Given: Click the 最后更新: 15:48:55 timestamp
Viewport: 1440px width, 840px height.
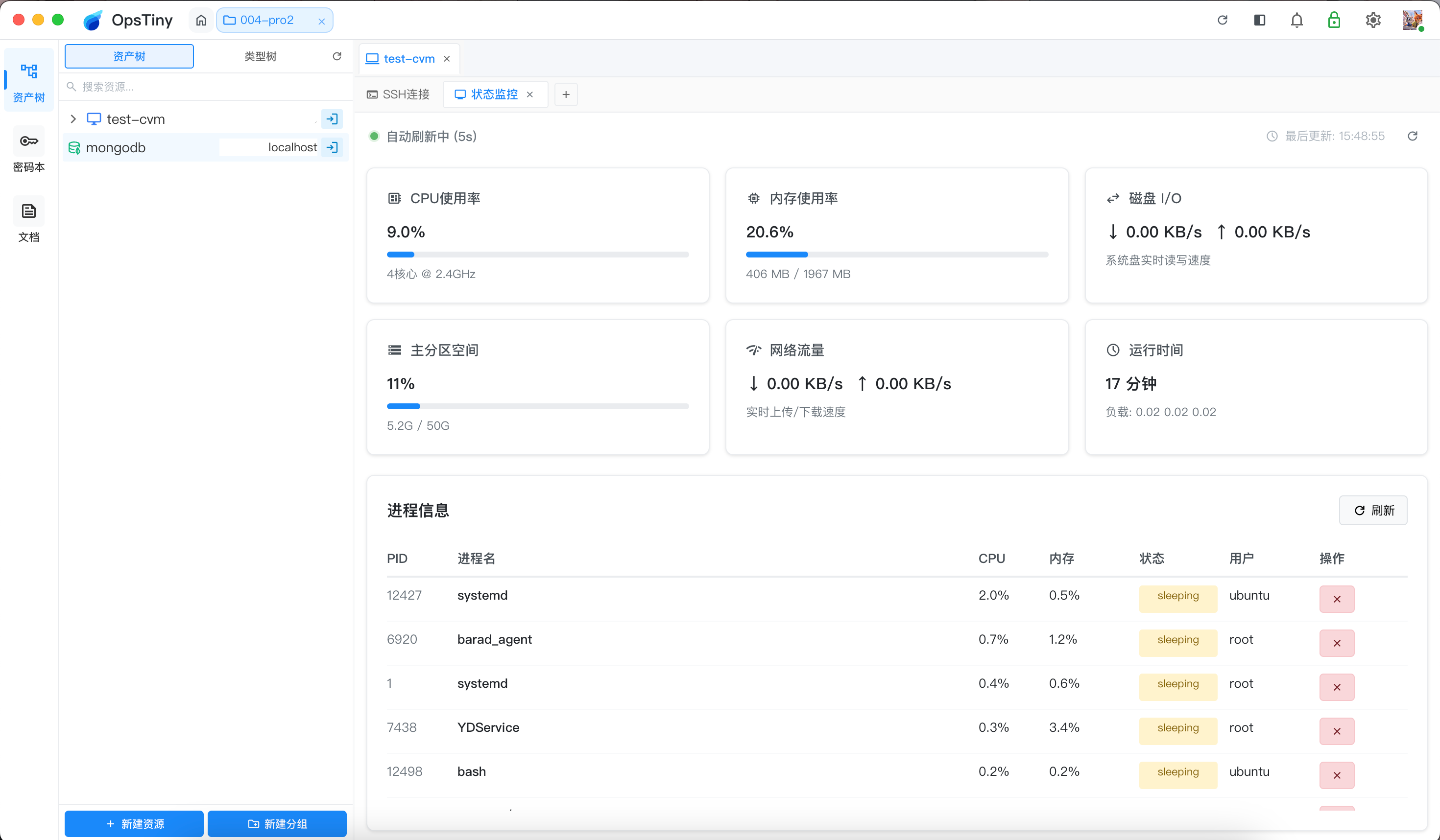Looking at the screenshot, I should pyautogui.click(x=1334, y=136).
